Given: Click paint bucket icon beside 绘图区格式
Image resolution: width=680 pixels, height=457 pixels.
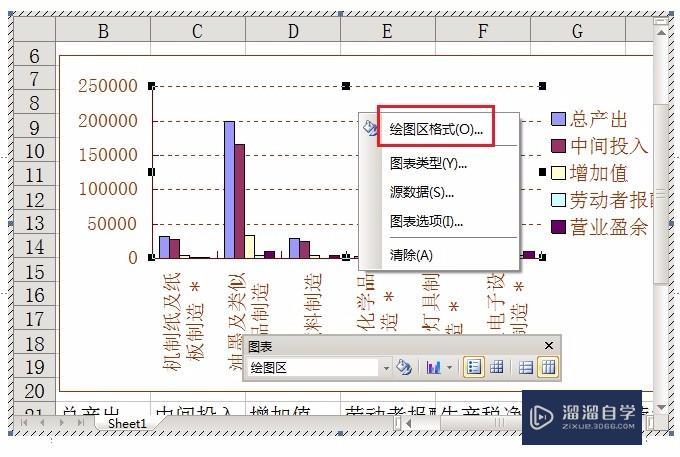Looking at the screenshot, I should [x=370, y=128].
